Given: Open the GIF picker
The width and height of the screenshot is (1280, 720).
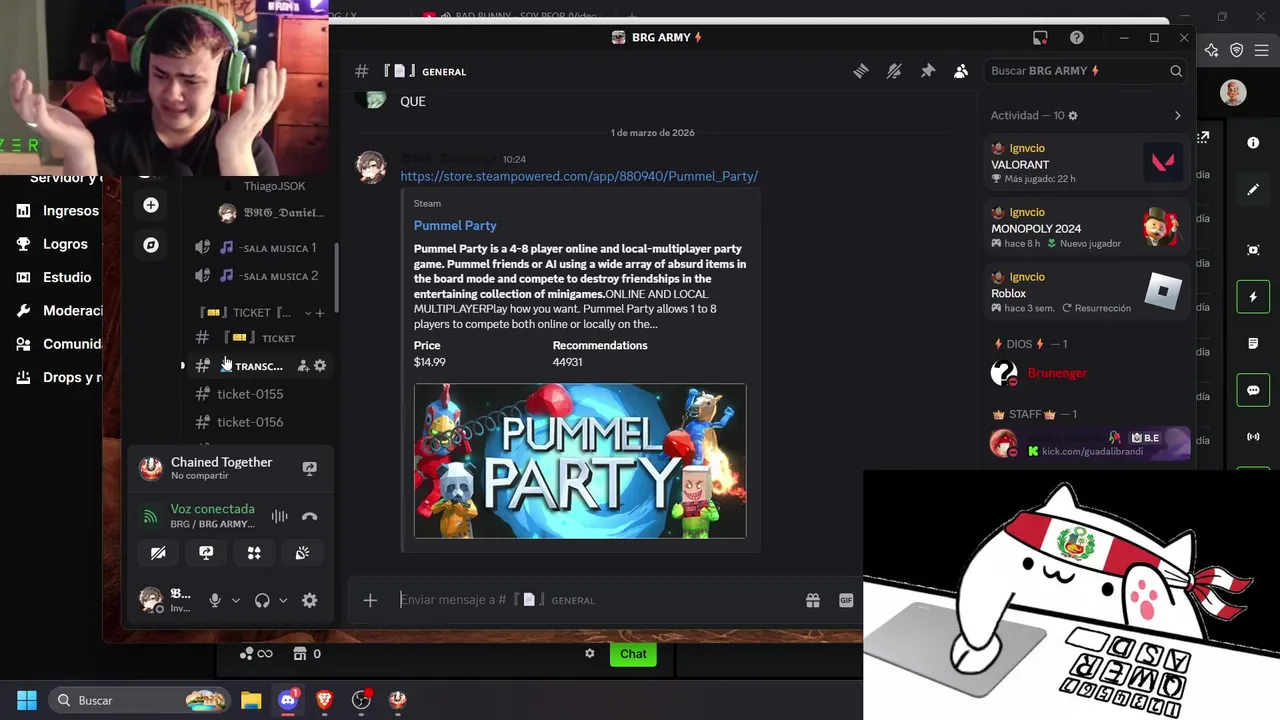Looking at the screenshot, I should click(x=846, y=600).
